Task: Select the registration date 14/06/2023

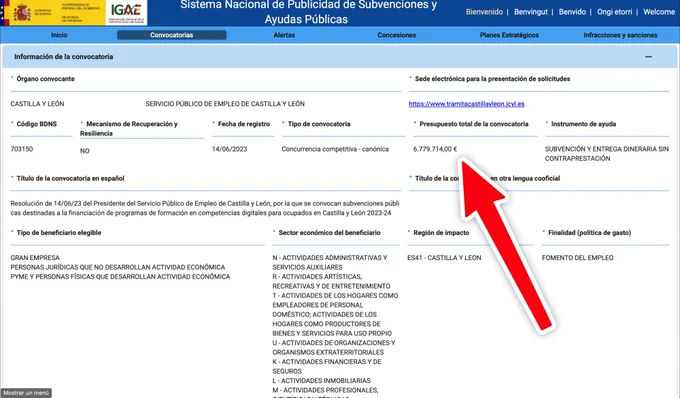Action: point(229,149)
